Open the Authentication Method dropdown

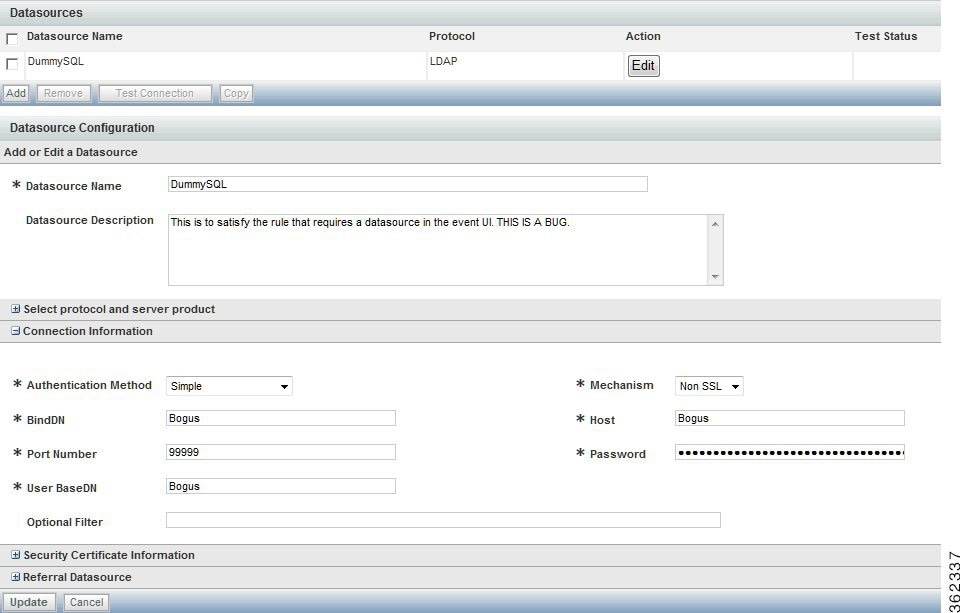[230, 385]
